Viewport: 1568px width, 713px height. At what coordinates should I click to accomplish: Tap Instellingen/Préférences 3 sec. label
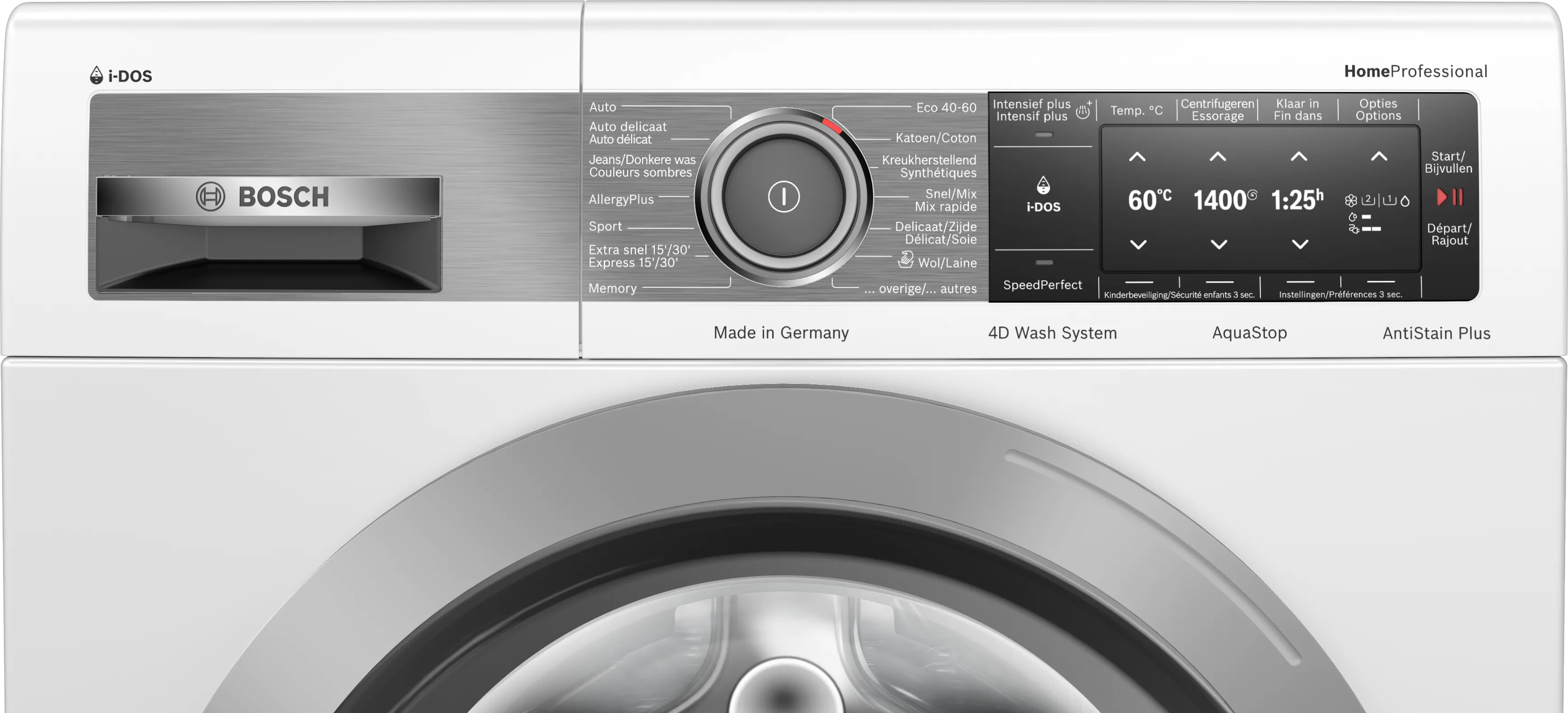coord(1340,294)
